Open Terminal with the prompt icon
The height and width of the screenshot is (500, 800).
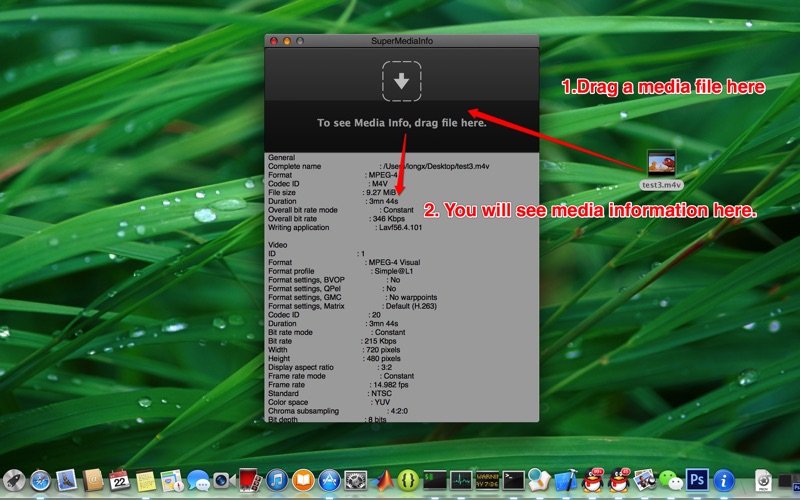[x=513, y=481]
